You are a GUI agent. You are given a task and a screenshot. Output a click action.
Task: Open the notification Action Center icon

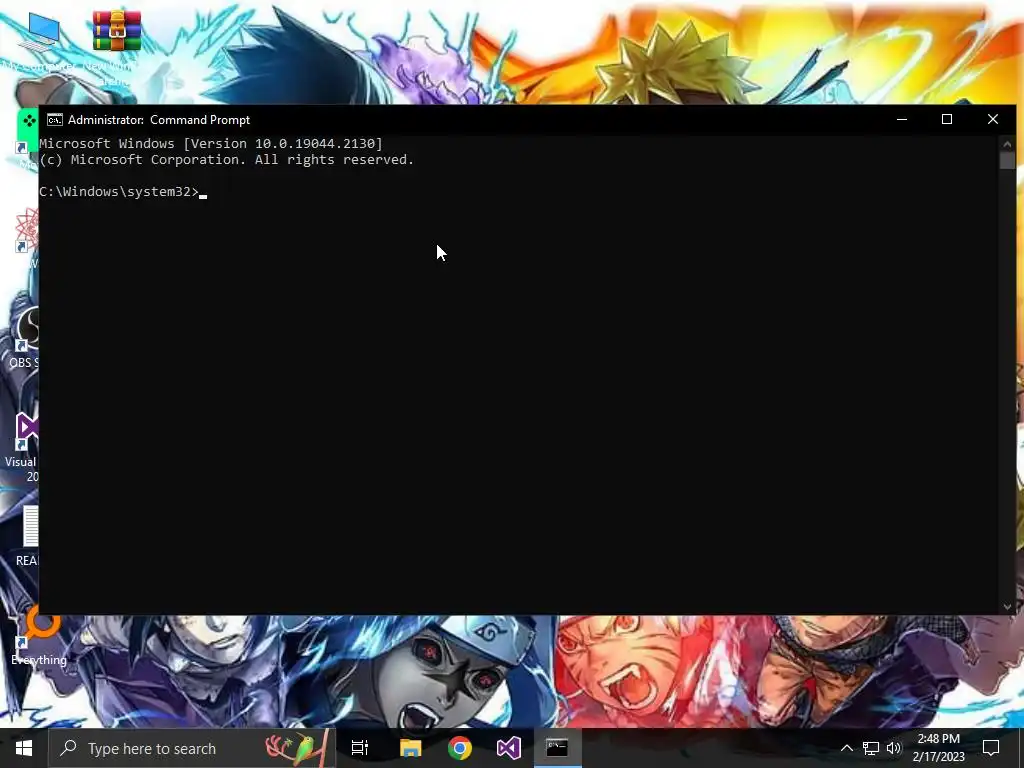pos(991,748)
